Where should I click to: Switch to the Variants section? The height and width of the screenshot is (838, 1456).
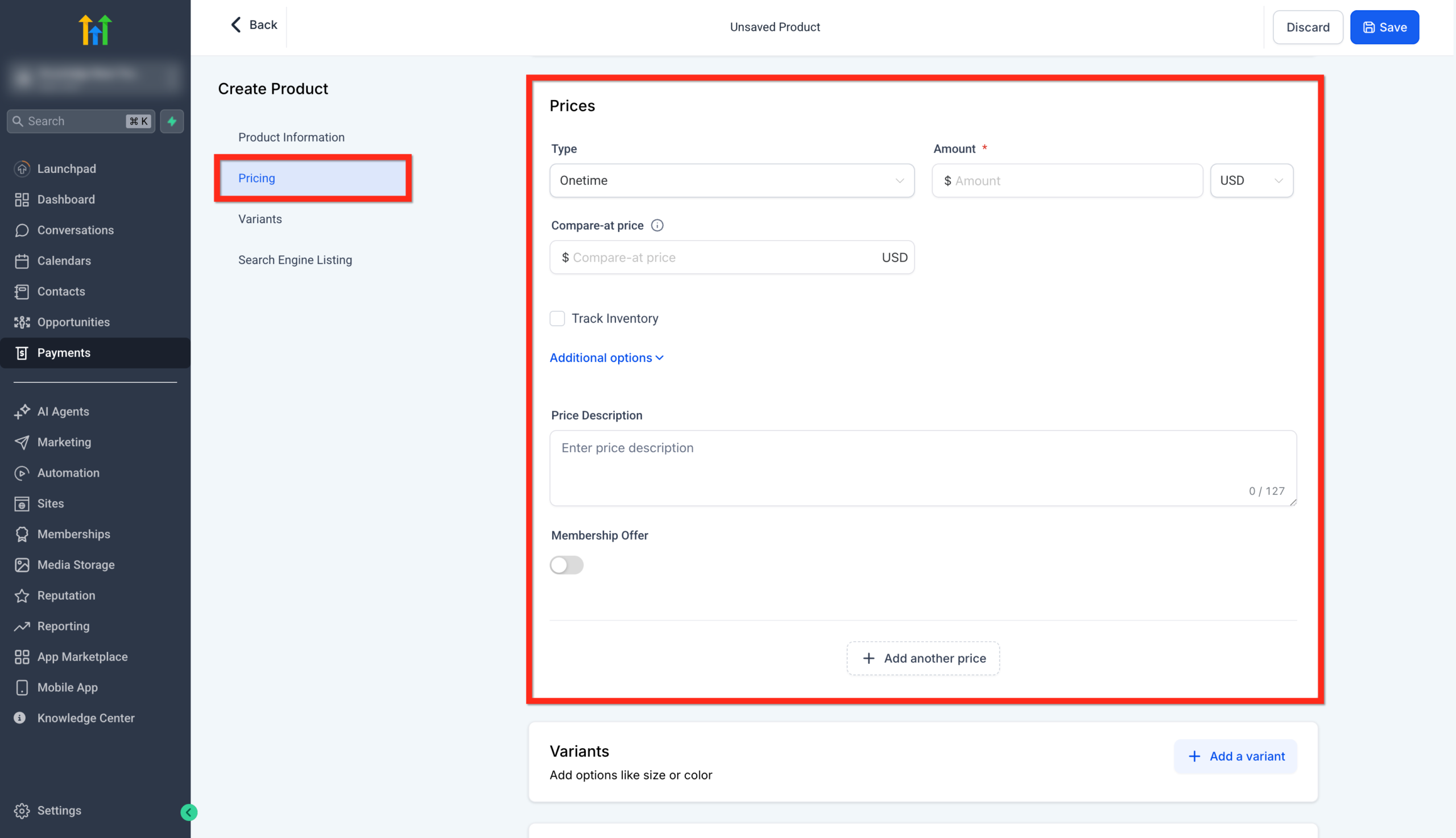[260, 218]
